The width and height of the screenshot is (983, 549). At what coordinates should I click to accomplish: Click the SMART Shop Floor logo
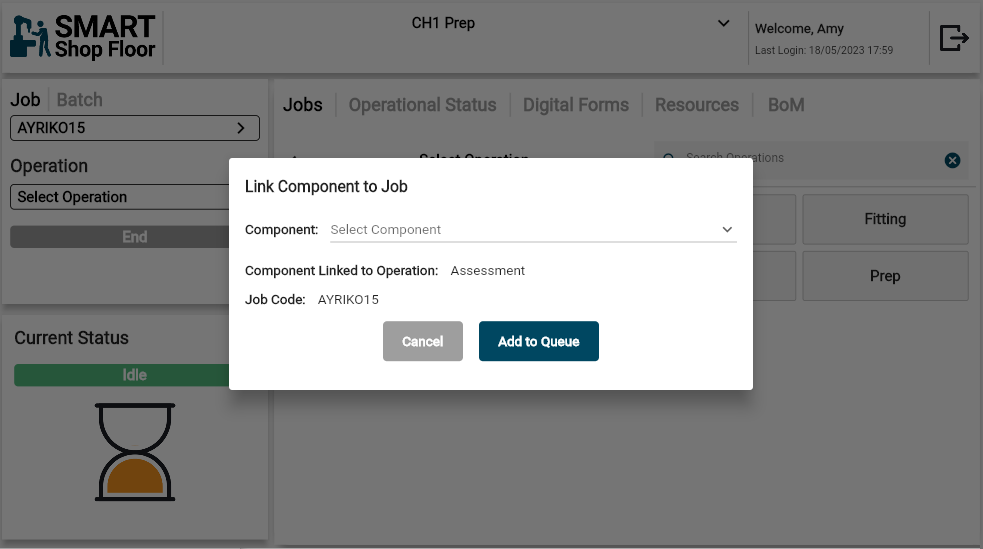[83, 37]
